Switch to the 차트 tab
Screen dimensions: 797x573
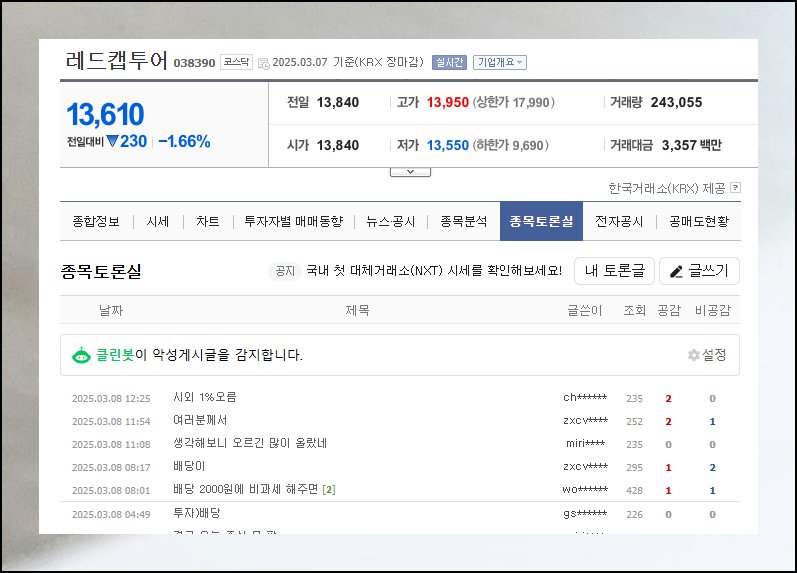click(208, 221)
